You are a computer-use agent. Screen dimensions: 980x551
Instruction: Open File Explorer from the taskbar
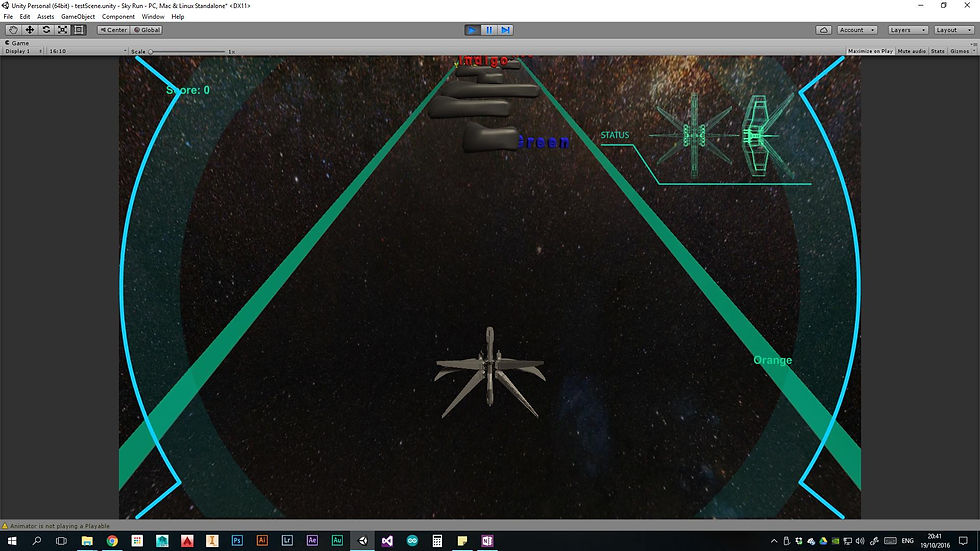tap(87, 540)
